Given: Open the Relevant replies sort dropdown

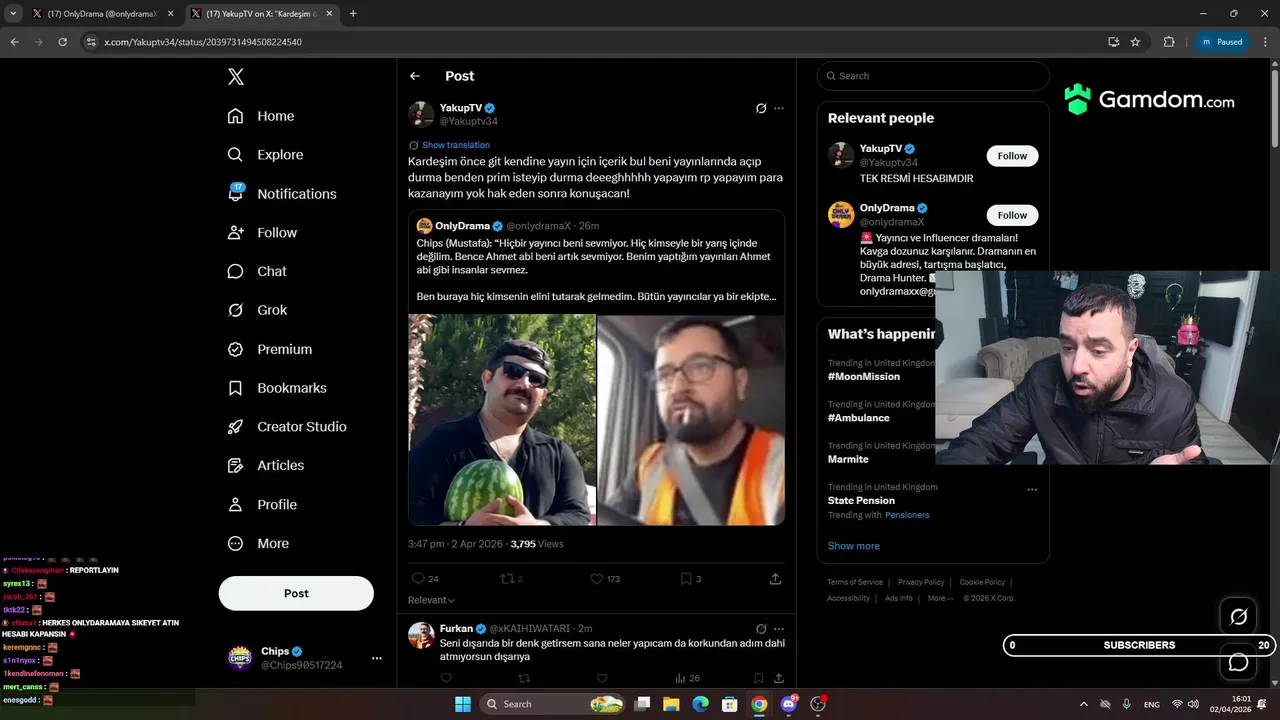Looking at the screenshot, I should tap(431, 600).
